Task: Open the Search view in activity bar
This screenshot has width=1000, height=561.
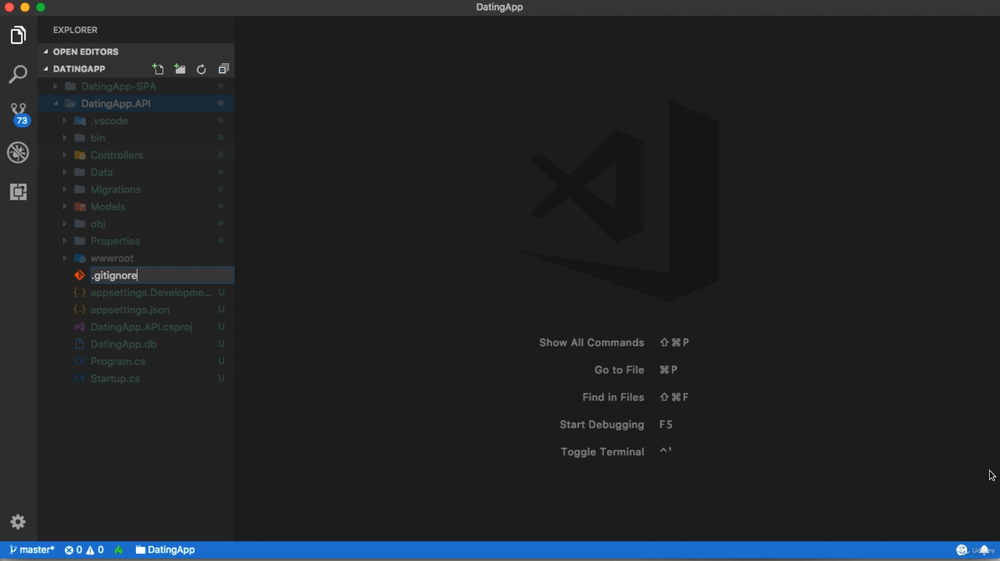Action: pos(18,74)
